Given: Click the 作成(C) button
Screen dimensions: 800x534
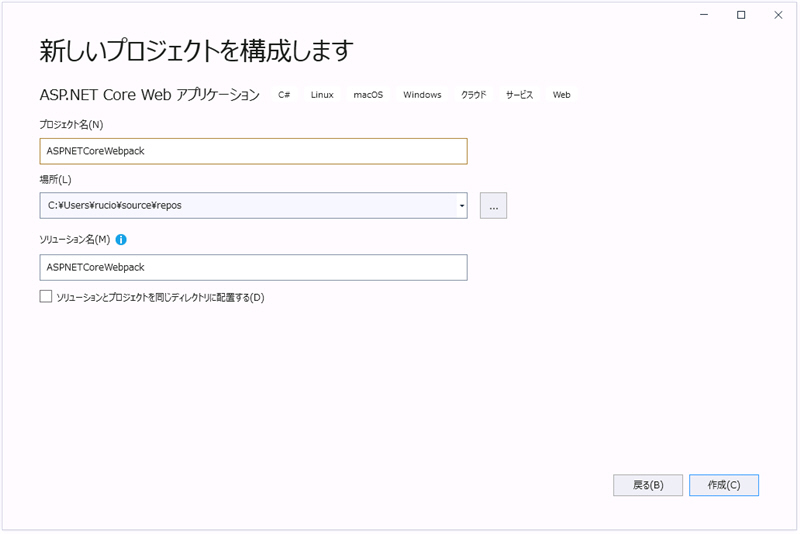Looking at the screenshot, I should (x=723, y=485).
